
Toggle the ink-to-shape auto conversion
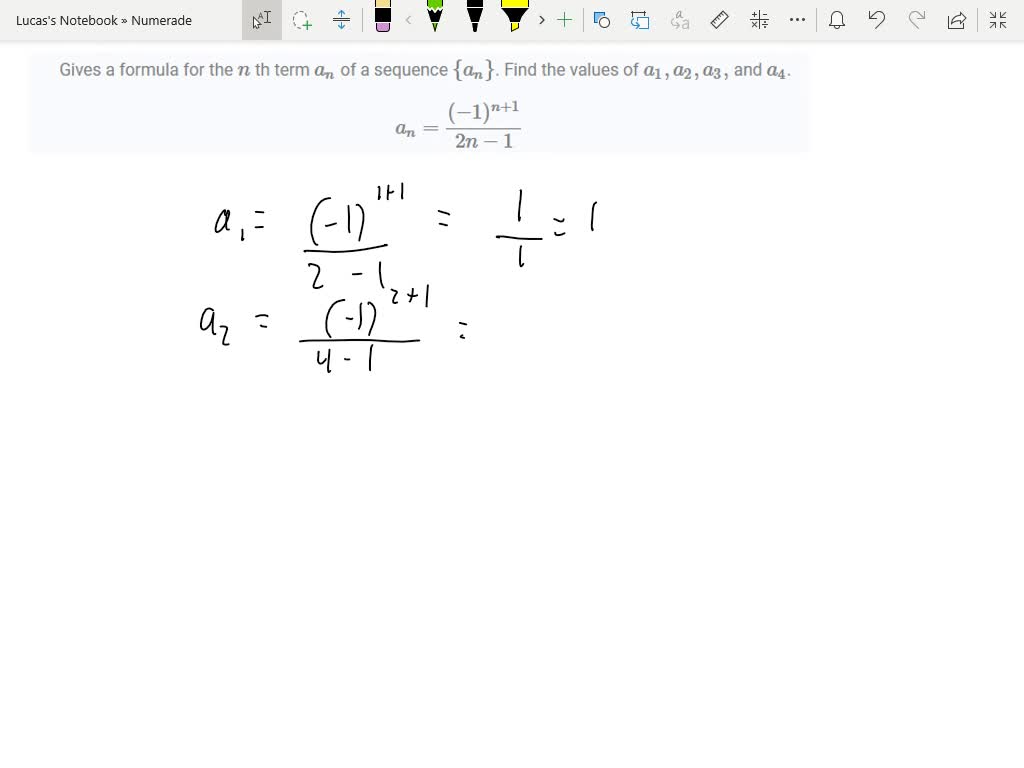(640, 19)
